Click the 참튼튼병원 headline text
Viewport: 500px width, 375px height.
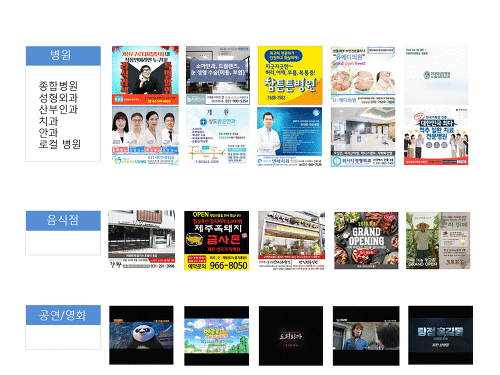[x=290, y=85]
